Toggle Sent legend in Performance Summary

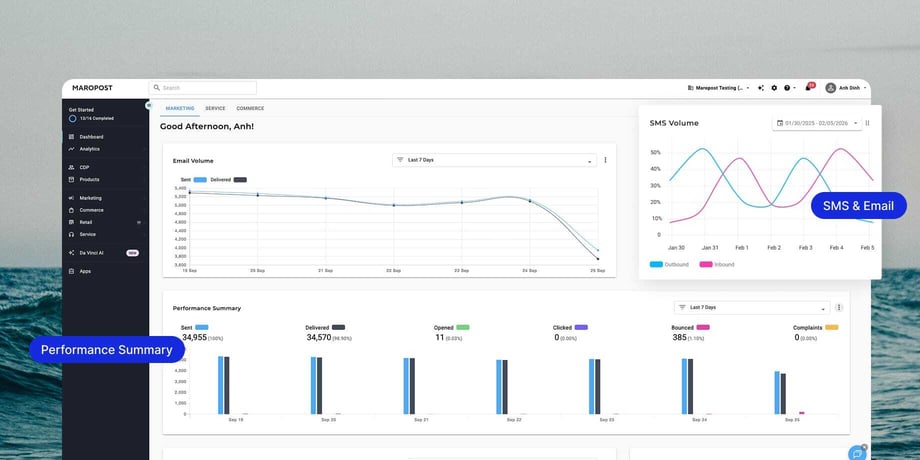195,327
